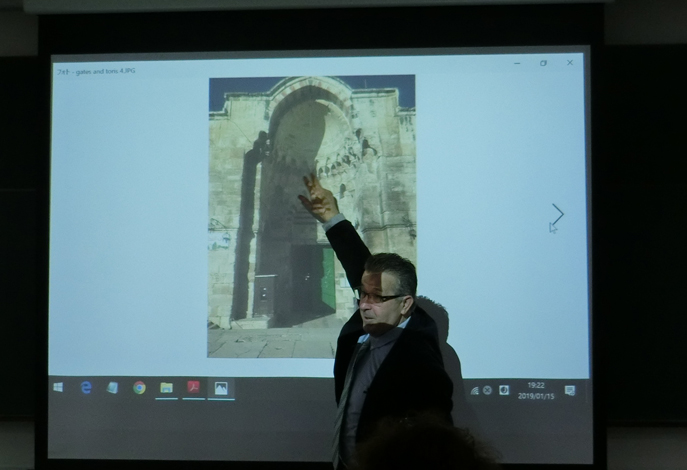Image resolution: width=687 pixels, height=470 pixels.
Task: Open the square tray icon near clock
Action: [504, 390]
